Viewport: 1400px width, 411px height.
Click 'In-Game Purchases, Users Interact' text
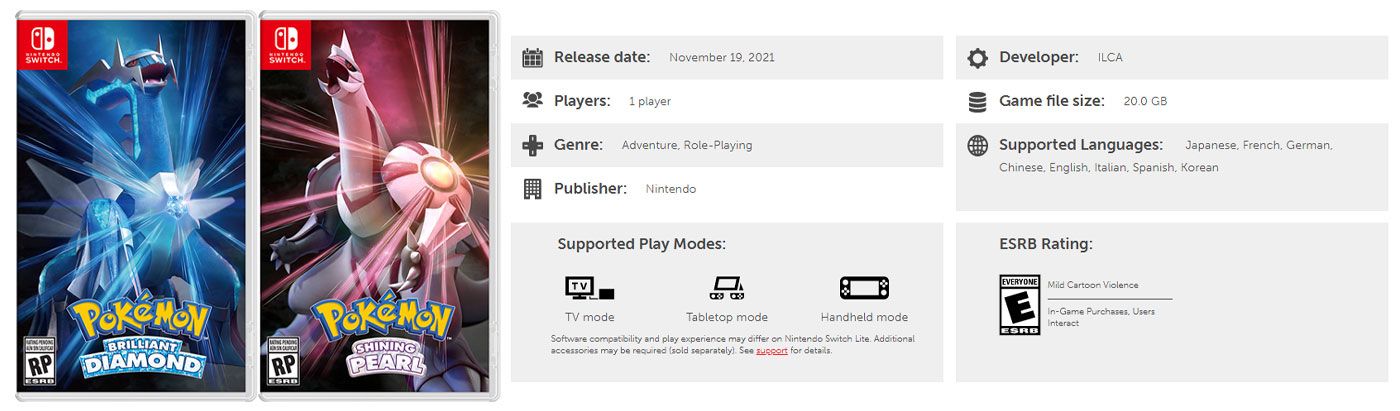(x=1101, y=317)
